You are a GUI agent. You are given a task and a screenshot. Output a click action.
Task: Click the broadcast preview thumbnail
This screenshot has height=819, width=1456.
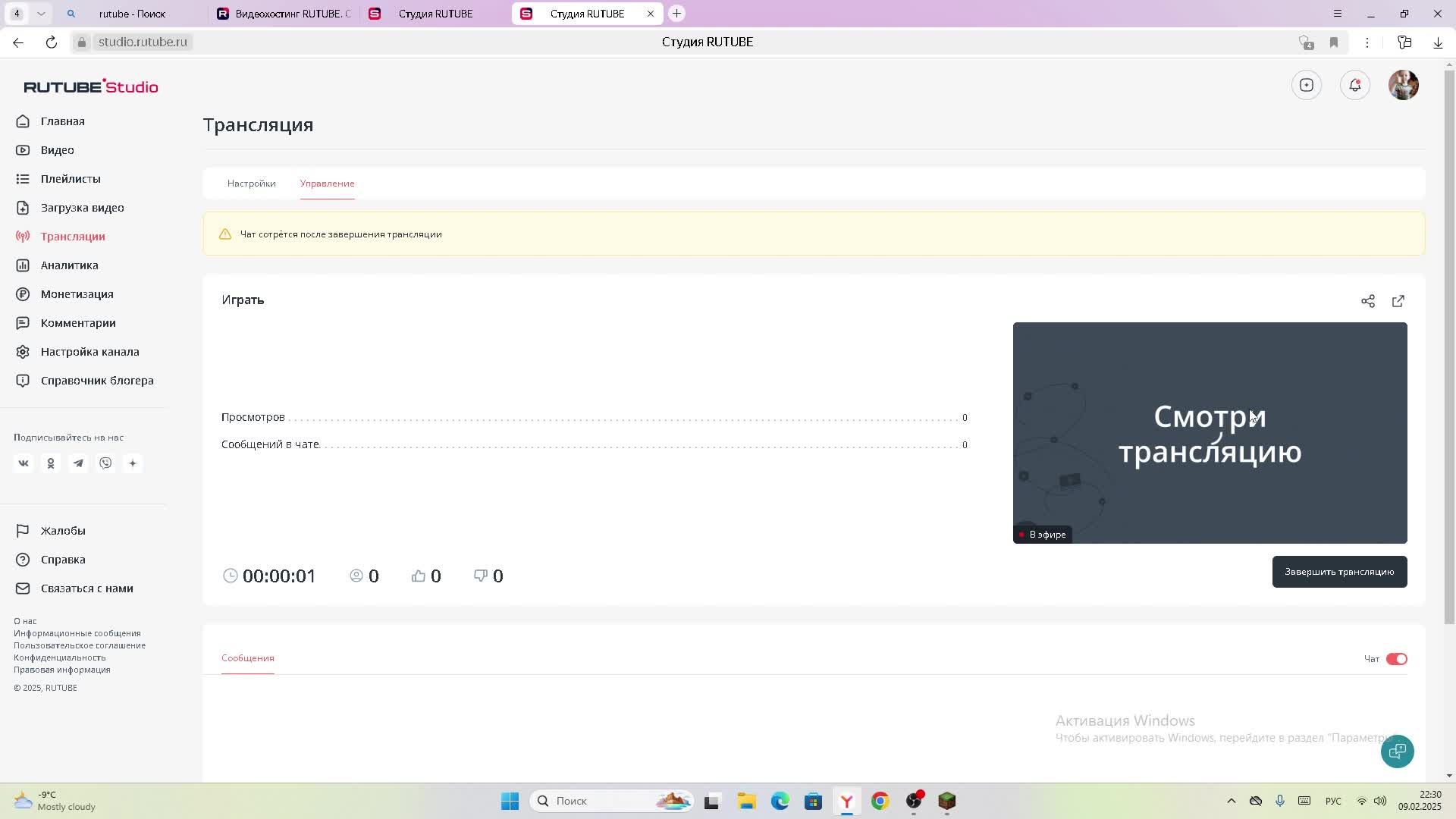pos(1210,432)
